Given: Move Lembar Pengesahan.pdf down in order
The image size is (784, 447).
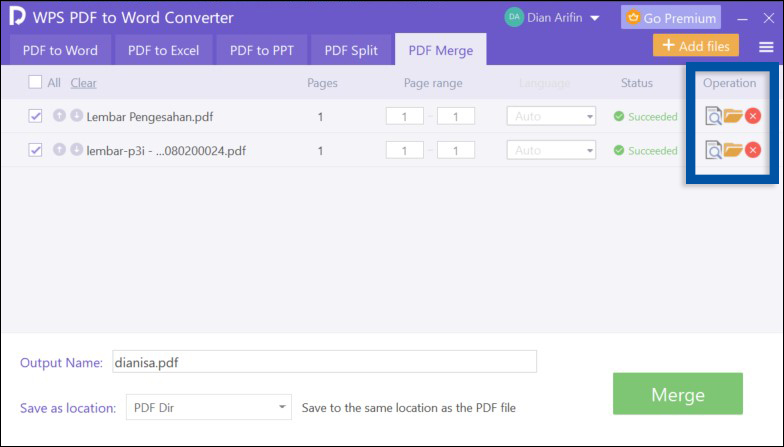Looking at the screenshot, I should (76, 116).
